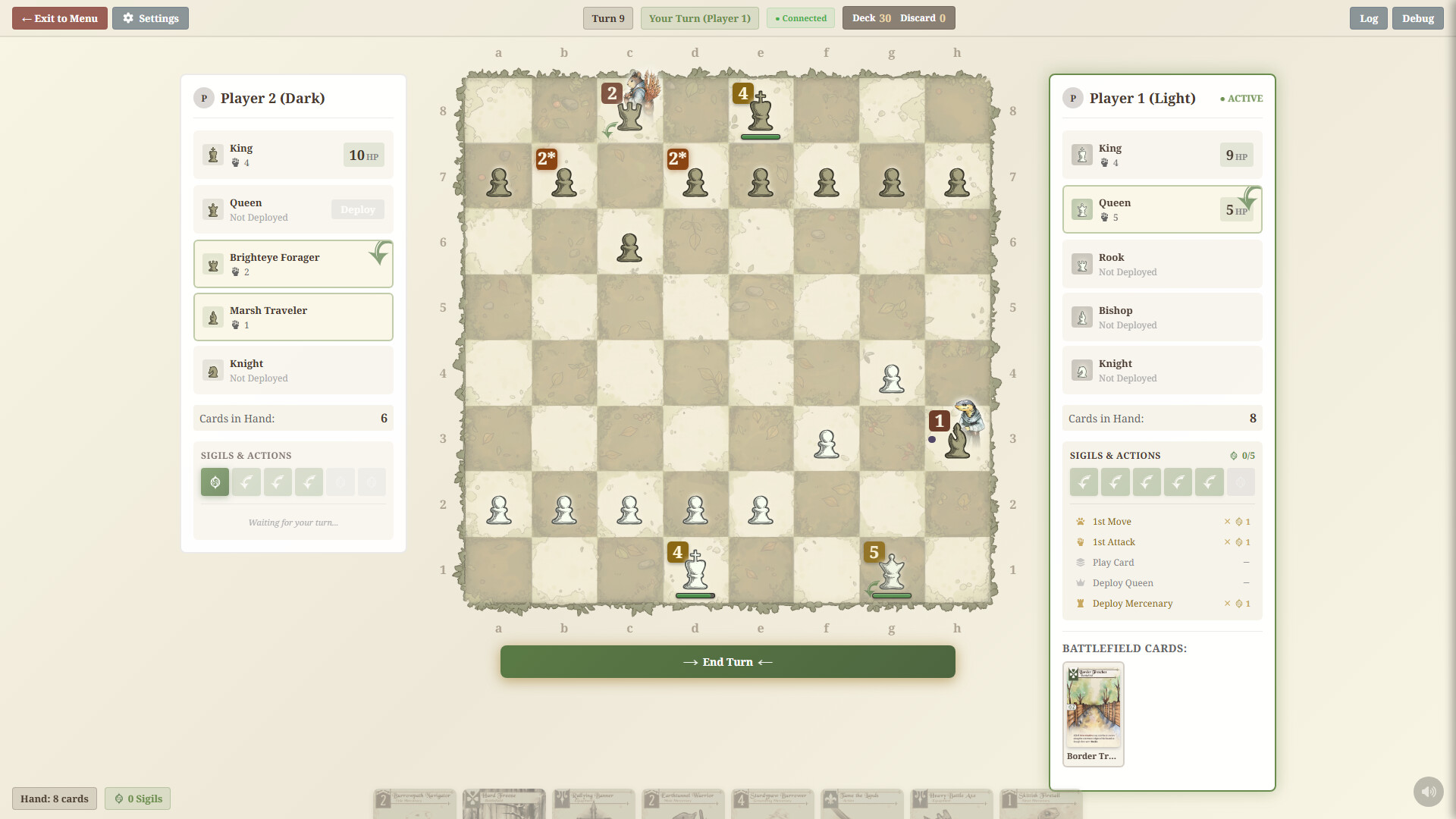The width and height of the screenshot is (1456, 819).
Task: Click the first sigil action slot for Player 1
Action: click(1084, 482)
